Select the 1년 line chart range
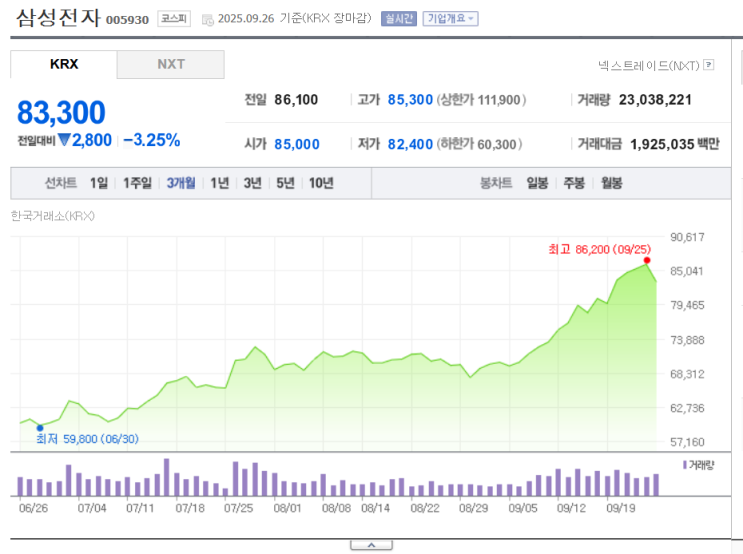 point(219,183)
